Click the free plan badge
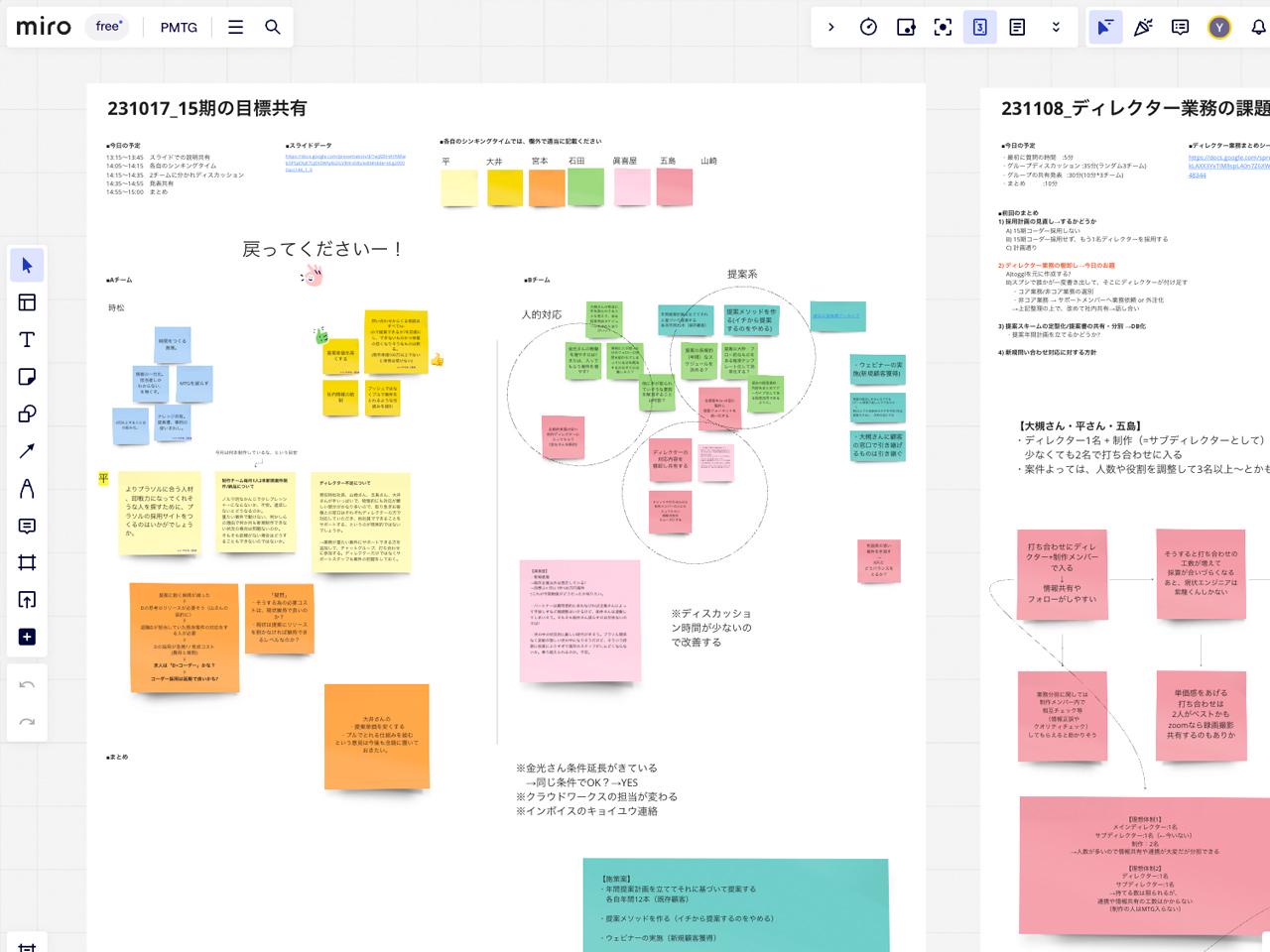 pyautogui.click(x=107, y=27)
